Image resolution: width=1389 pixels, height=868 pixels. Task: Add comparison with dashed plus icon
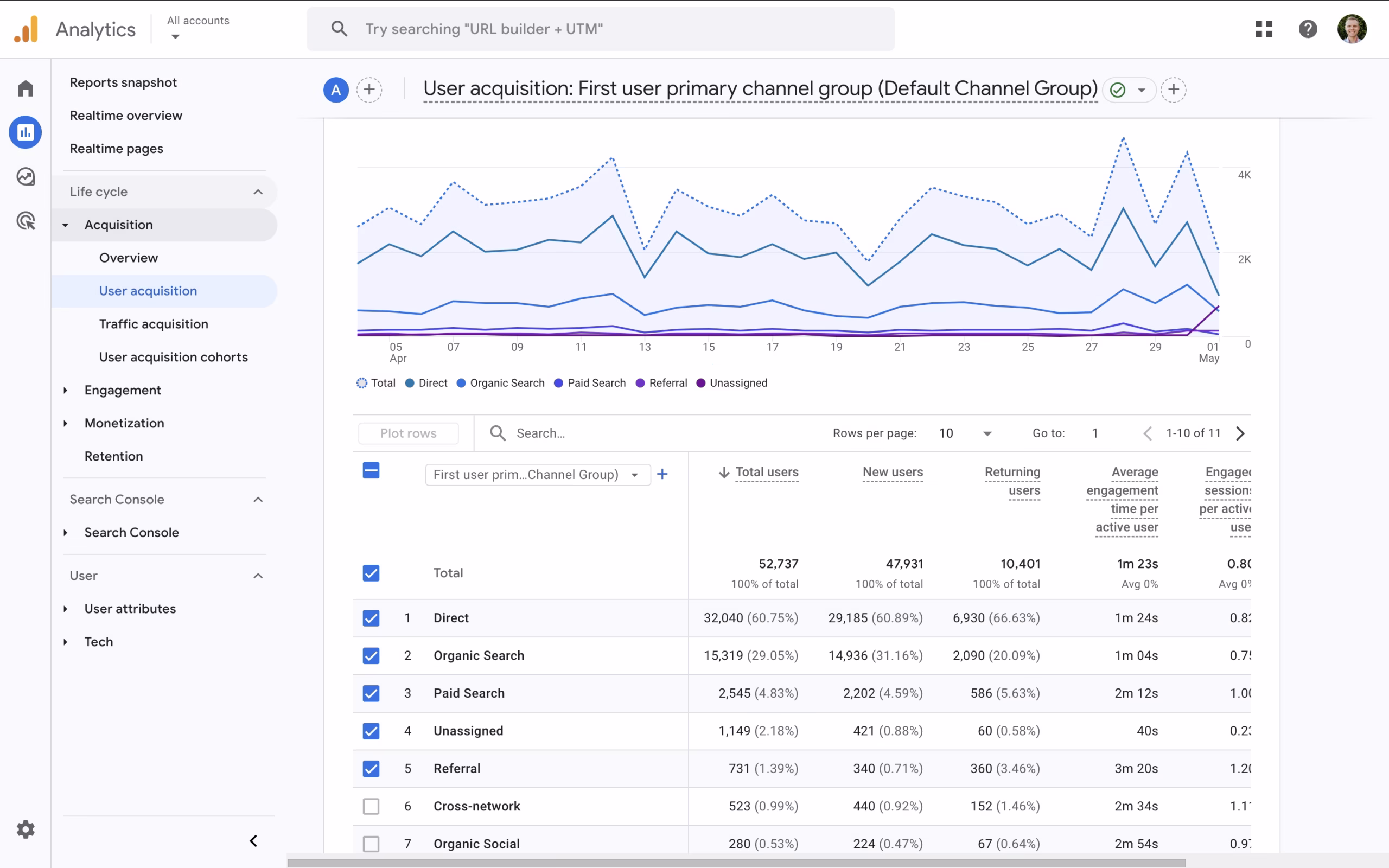[369, 90]
